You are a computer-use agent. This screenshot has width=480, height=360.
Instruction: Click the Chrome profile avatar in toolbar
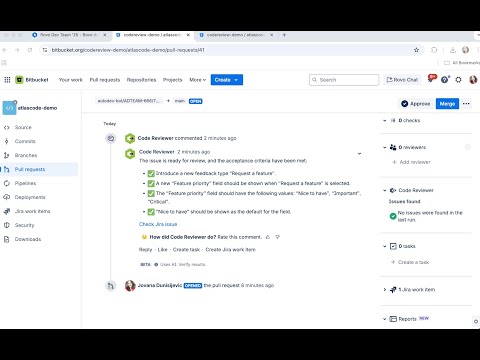click(465, 50)
